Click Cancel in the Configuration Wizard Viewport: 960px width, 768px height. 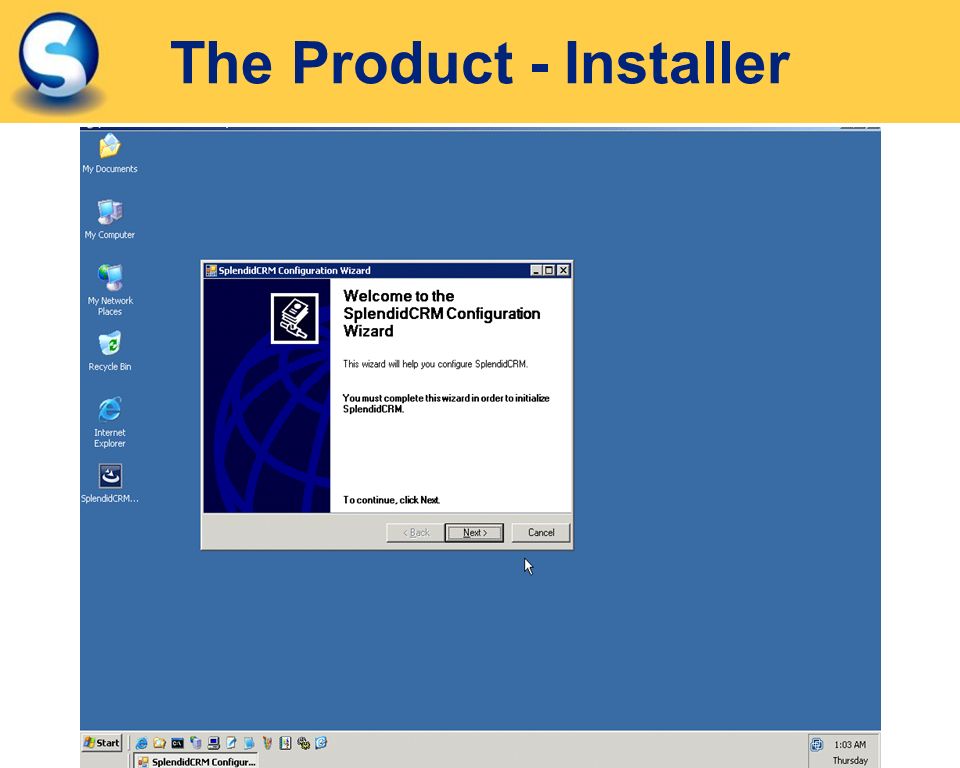pos(541,532)
